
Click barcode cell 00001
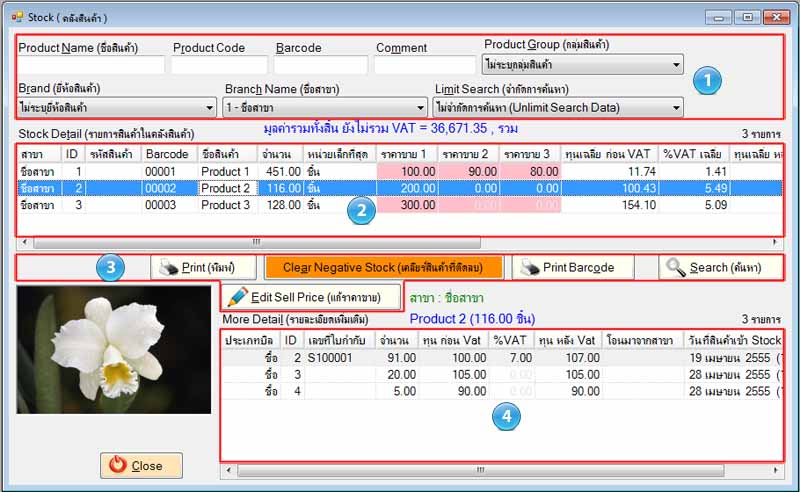(x=160, y=171)
